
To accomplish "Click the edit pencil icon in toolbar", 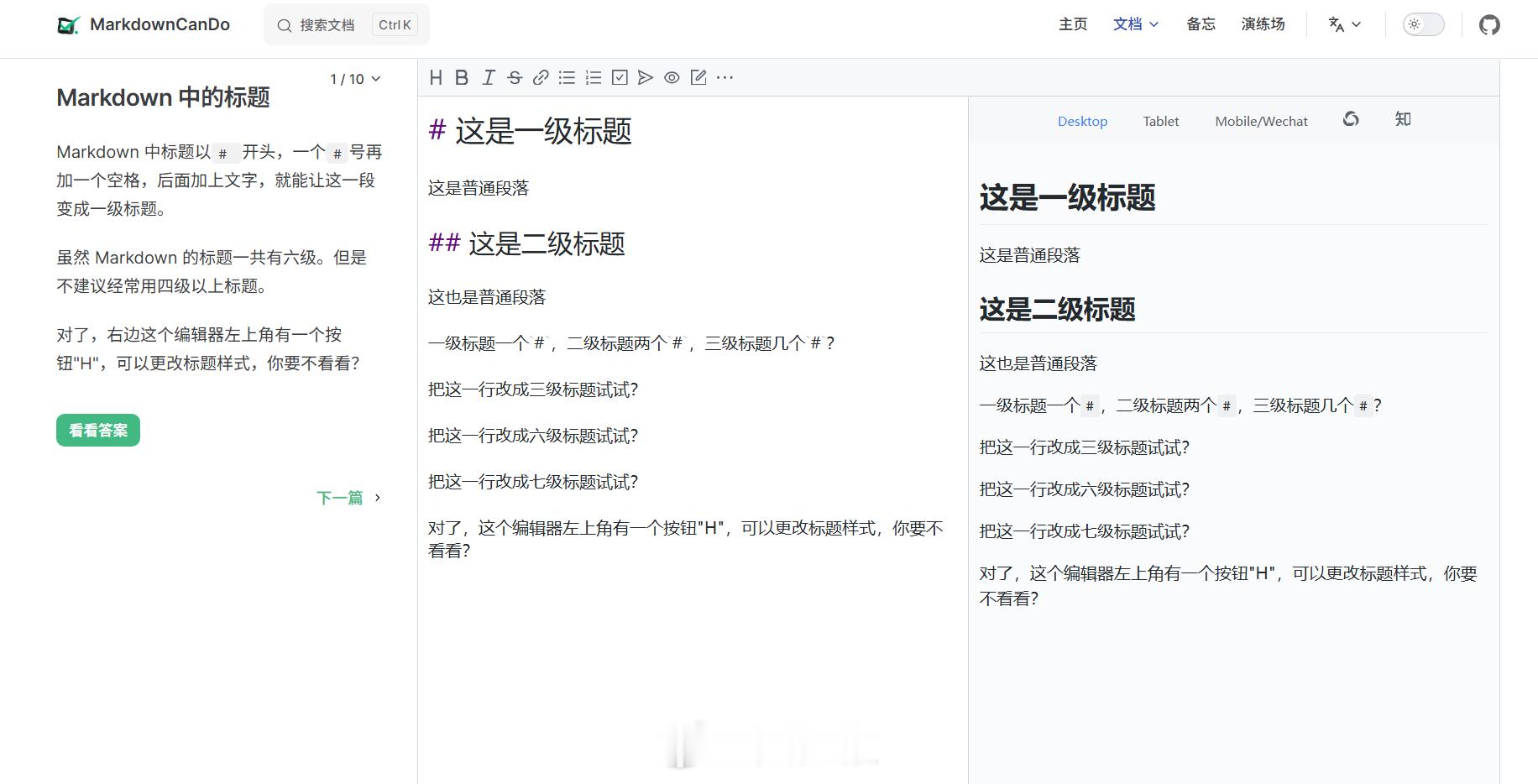I will tap(698, 78).
